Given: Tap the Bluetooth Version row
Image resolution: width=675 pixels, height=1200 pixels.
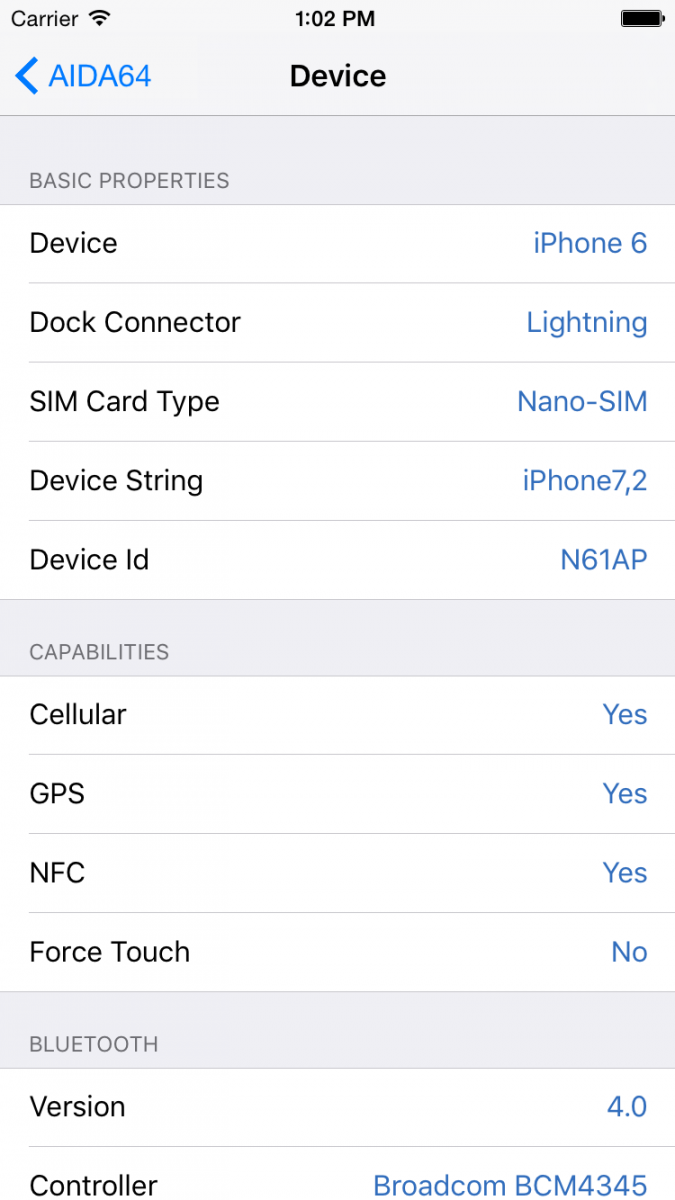Looking at the screenshot, I should pyautogui.click(x=337, y=1107).
